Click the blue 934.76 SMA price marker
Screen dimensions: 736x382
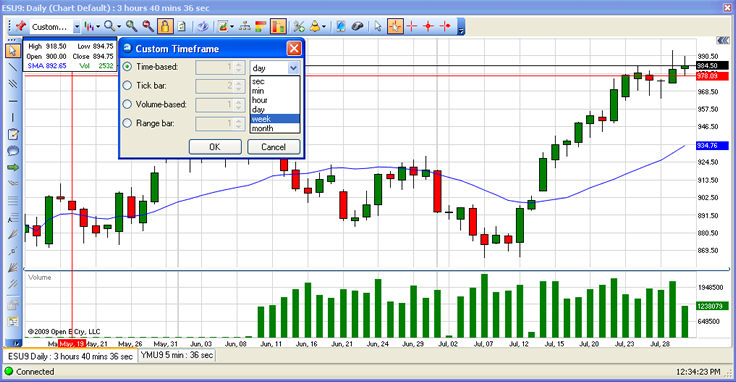pyautogui.click(x=711, y=145)
